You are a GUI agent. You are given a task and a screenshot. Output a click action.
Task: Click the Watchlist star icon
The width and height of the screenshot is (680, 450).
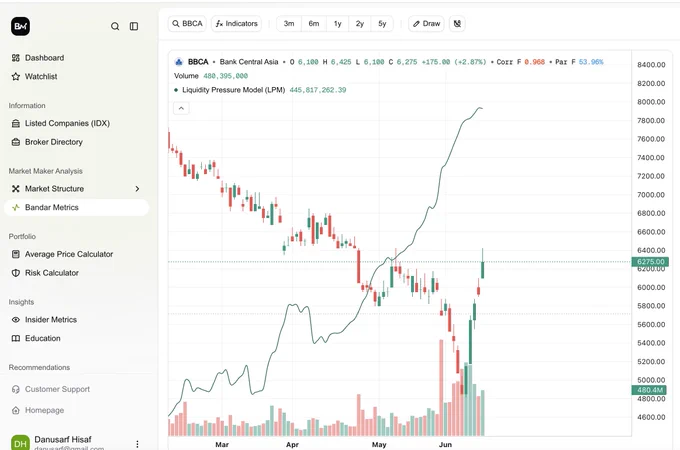16,76
